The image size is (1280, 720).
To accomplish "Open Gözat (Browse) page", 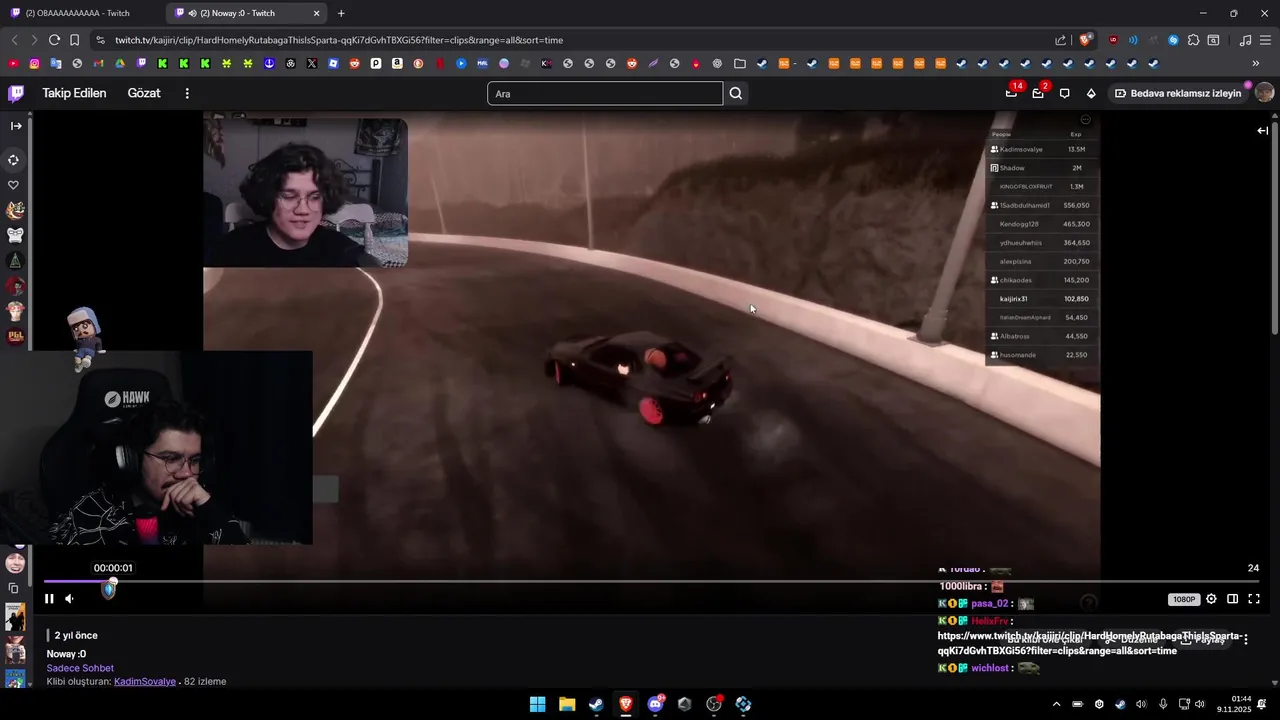I will pyautogui.click(x=144, y=93).
